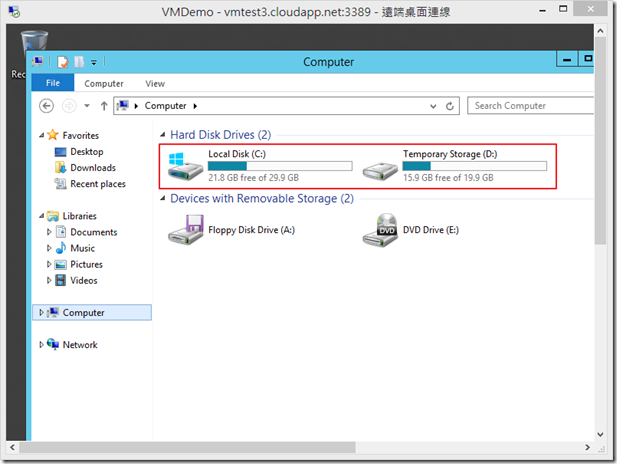Click the computer icon in the address bar
The width and height of the screenshot is (617, 464).
(123, 105)
